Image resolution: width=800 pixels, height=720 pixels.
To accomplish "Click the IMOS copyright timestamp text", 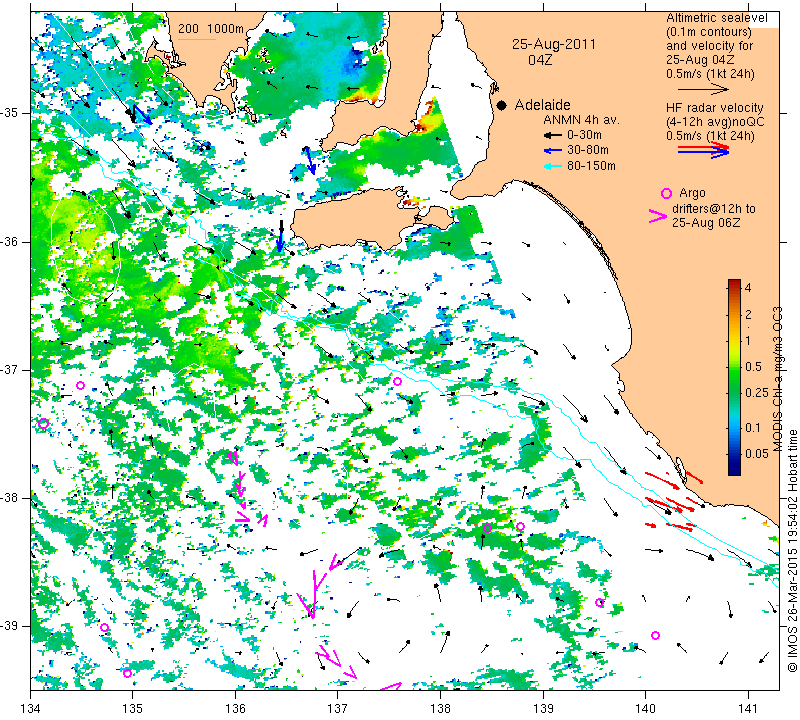I will (x=792, y=550).
